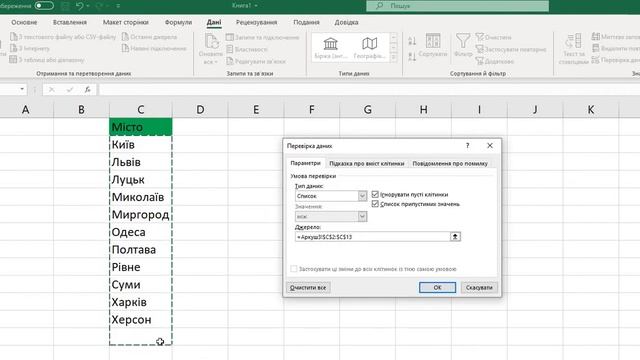Viewport: 640px width, 360px height.
Task: Toggle Застосувати ці зміни checkbox
Action: tap(294, 269)
